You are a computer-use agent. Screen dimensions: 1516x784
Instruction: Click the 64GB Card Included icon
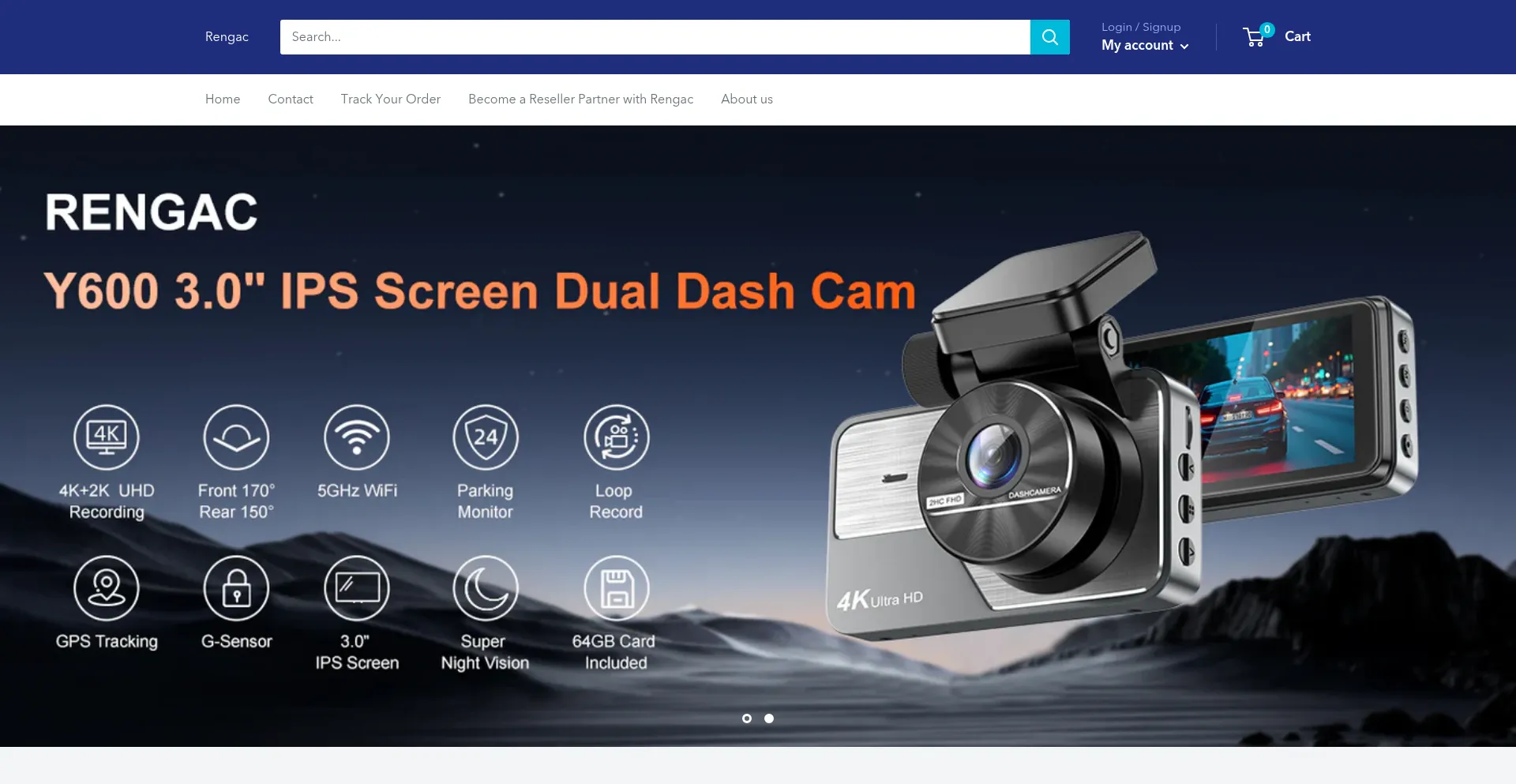[x=617, y=588]
